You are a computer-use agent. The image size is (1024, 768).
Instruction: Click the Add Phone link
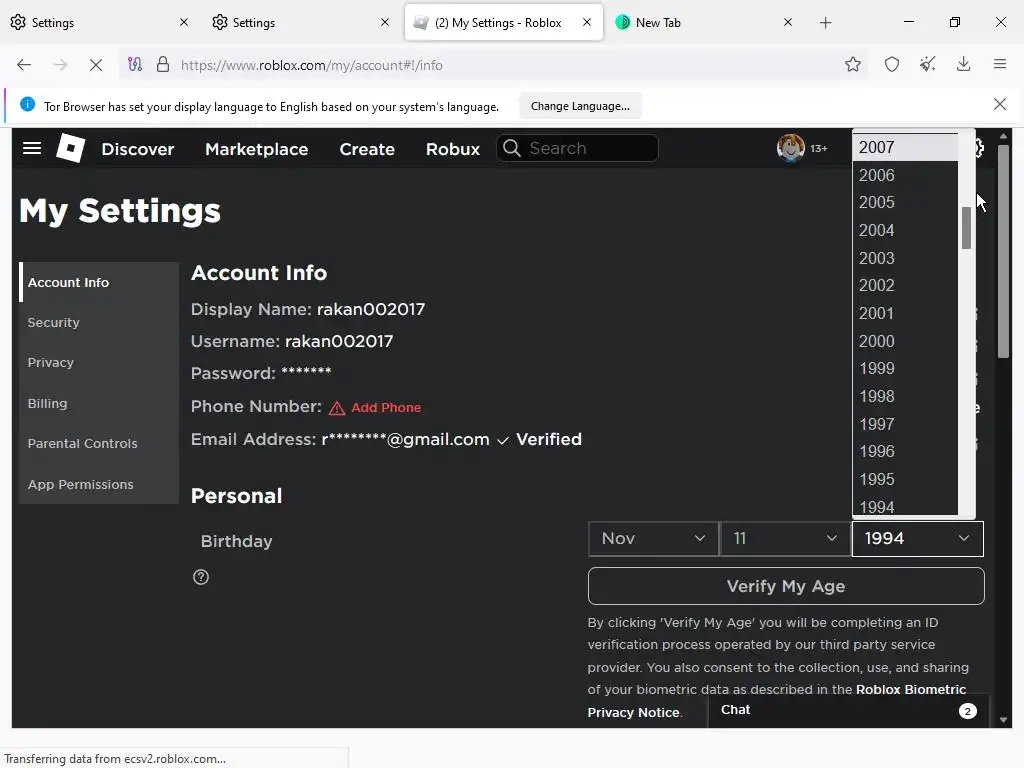[386, 408]
